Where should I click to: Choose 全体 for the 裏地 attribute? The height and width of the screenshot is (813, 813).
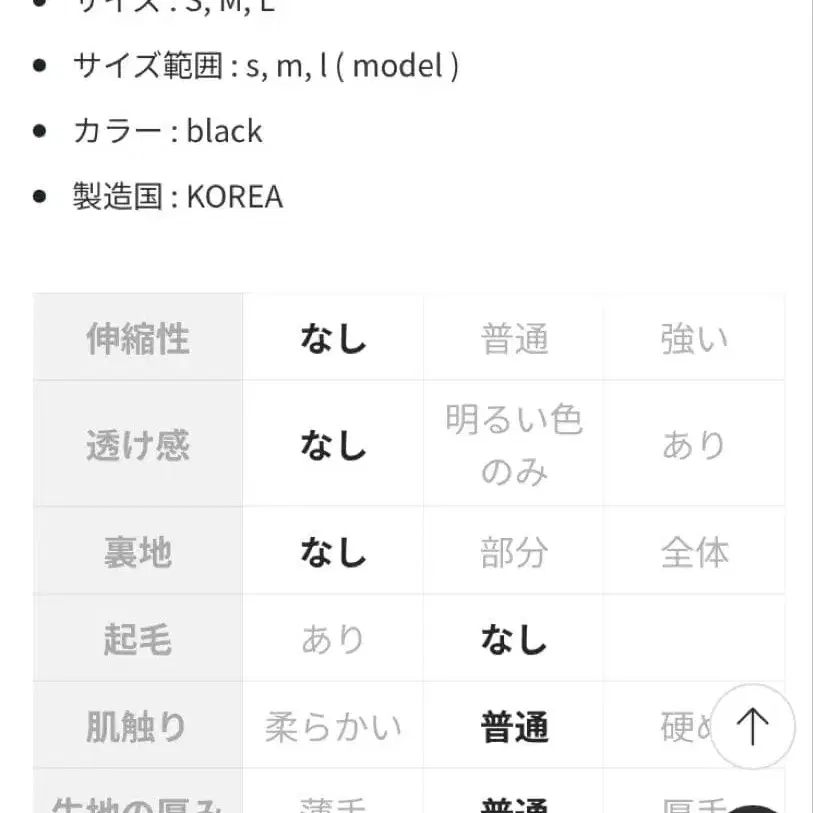(694, 551)
